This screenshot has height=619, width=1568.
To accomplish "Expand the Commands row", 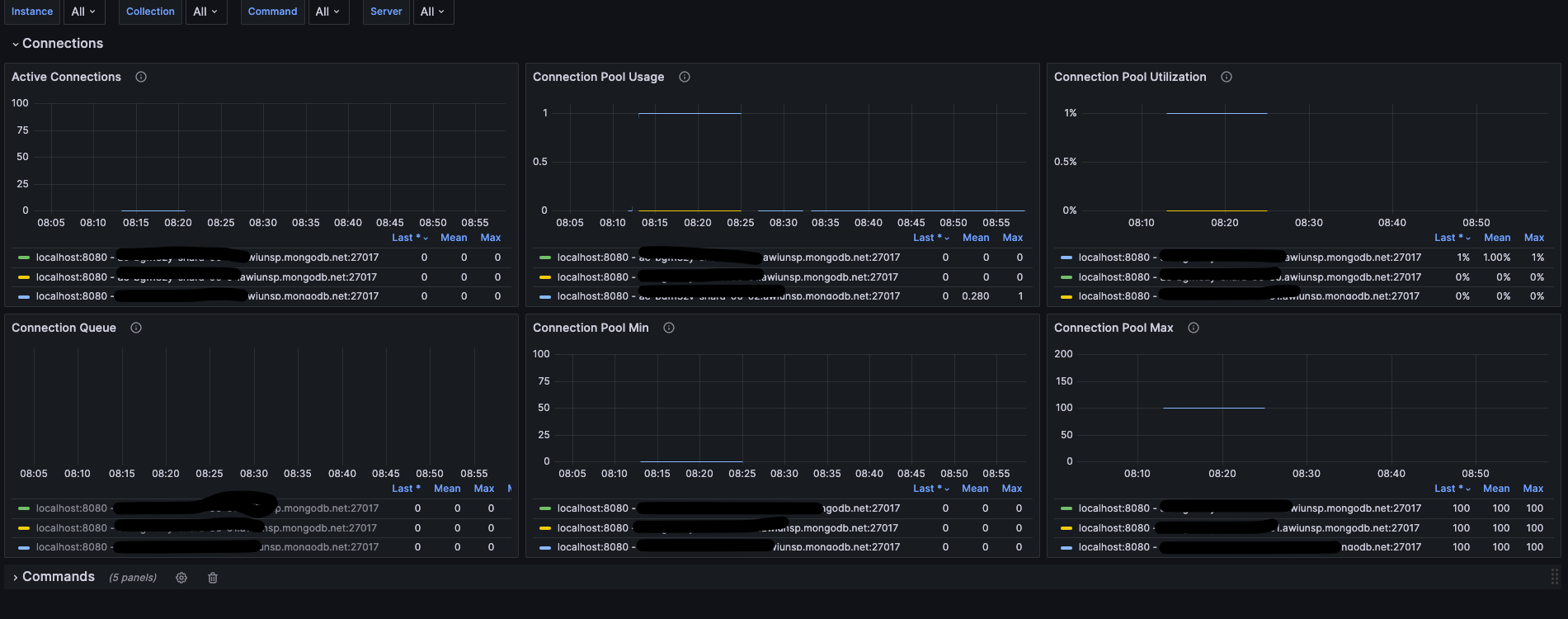I will (53, 577).
